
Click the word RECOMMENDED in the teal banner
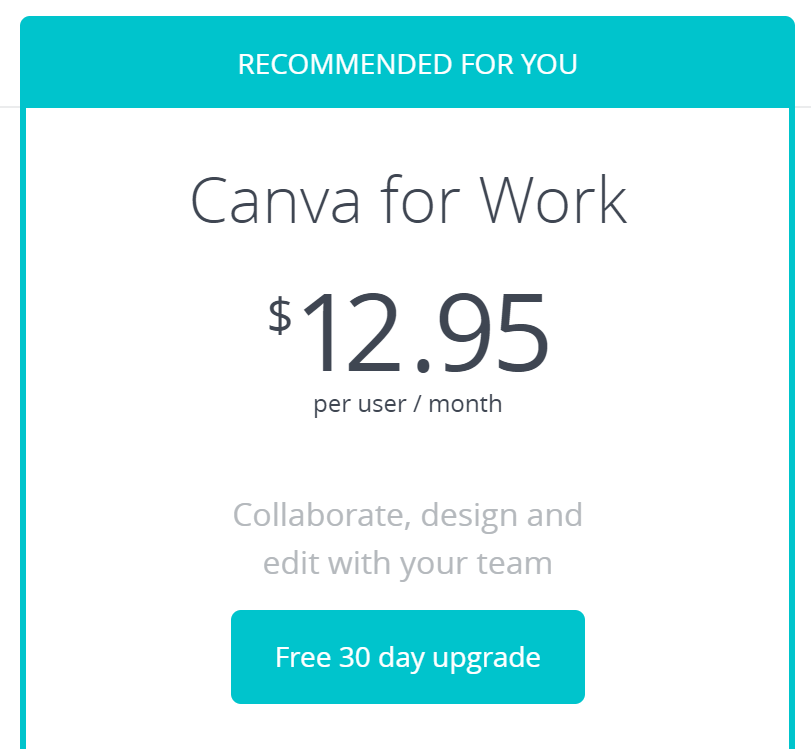click(x=345, y=65)
